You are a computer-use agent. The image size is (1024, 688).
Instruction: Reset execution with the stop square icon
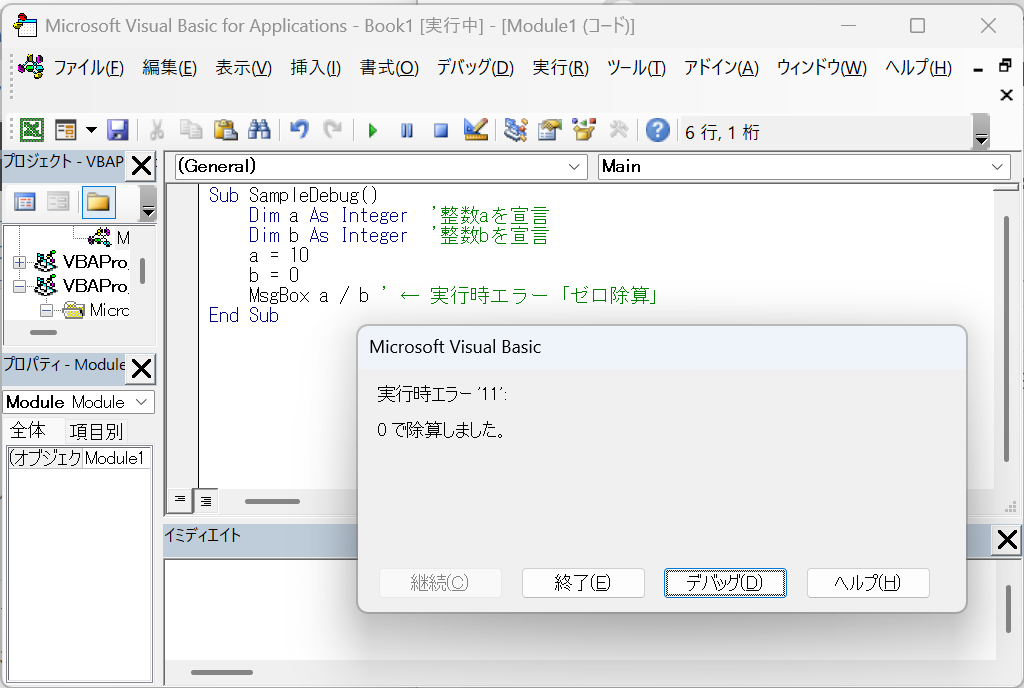(x=441, y=131)
